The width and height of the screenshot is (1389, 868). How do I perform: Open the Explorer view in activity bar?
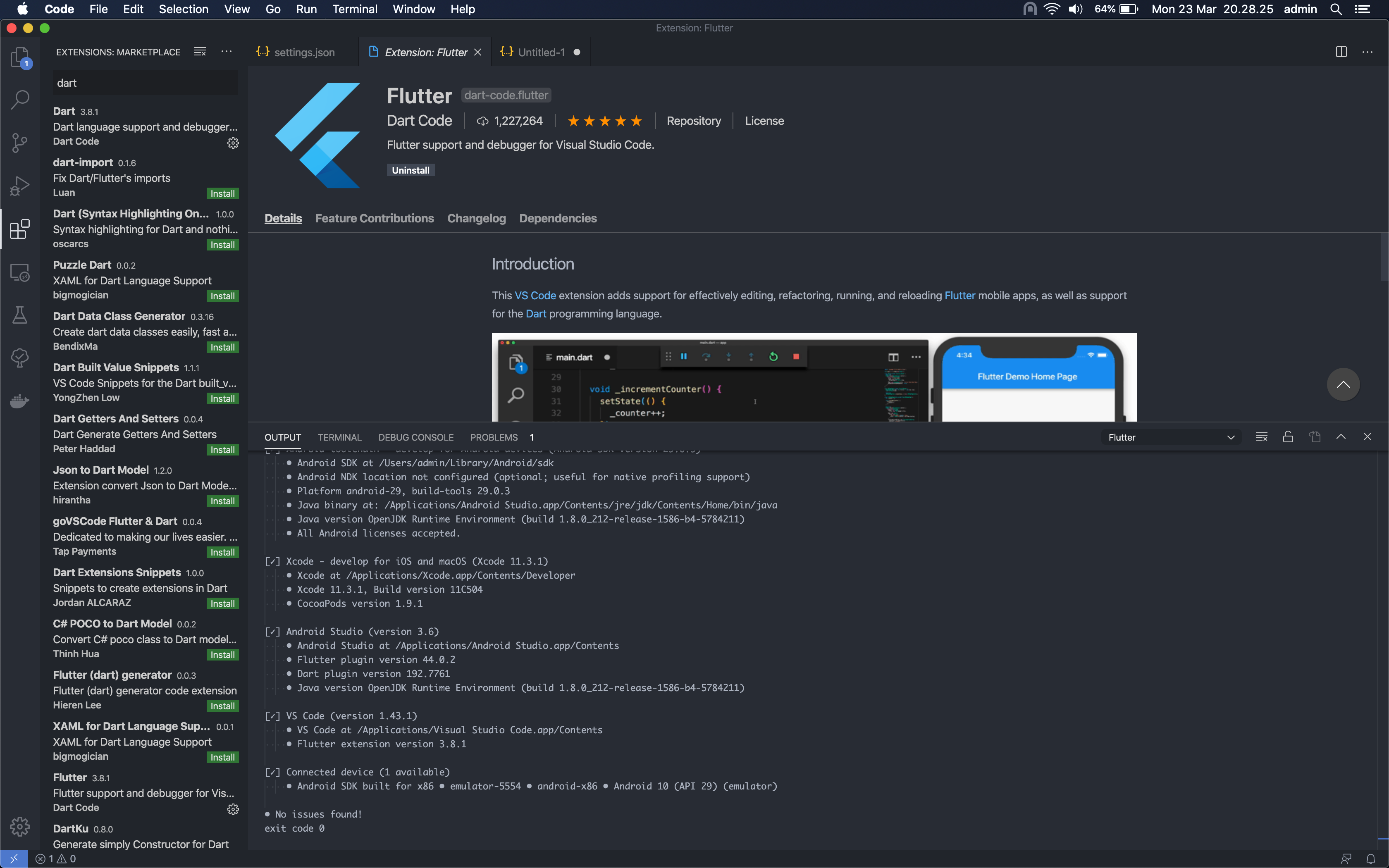(x=20, y=57)
